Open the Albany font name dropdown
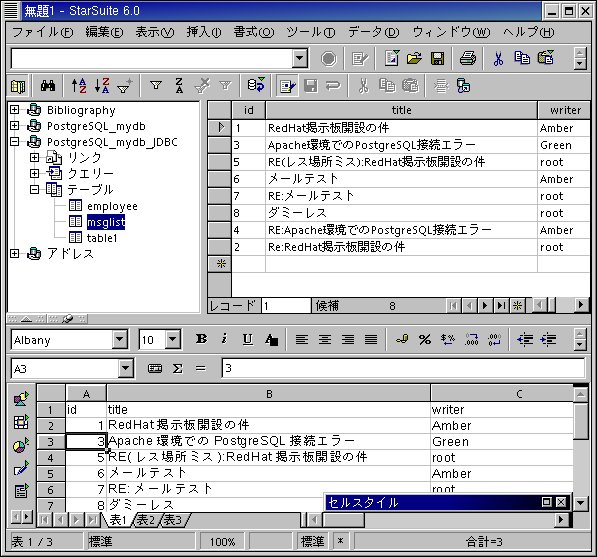Viewport: 597px width, 557px height. pos(120,339)
